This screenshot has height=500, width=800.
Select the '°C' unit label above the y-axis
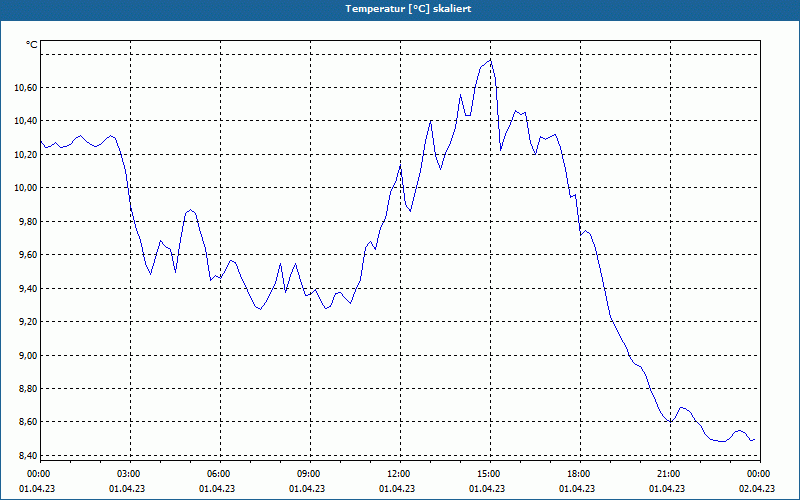click(x=31, y=45)
